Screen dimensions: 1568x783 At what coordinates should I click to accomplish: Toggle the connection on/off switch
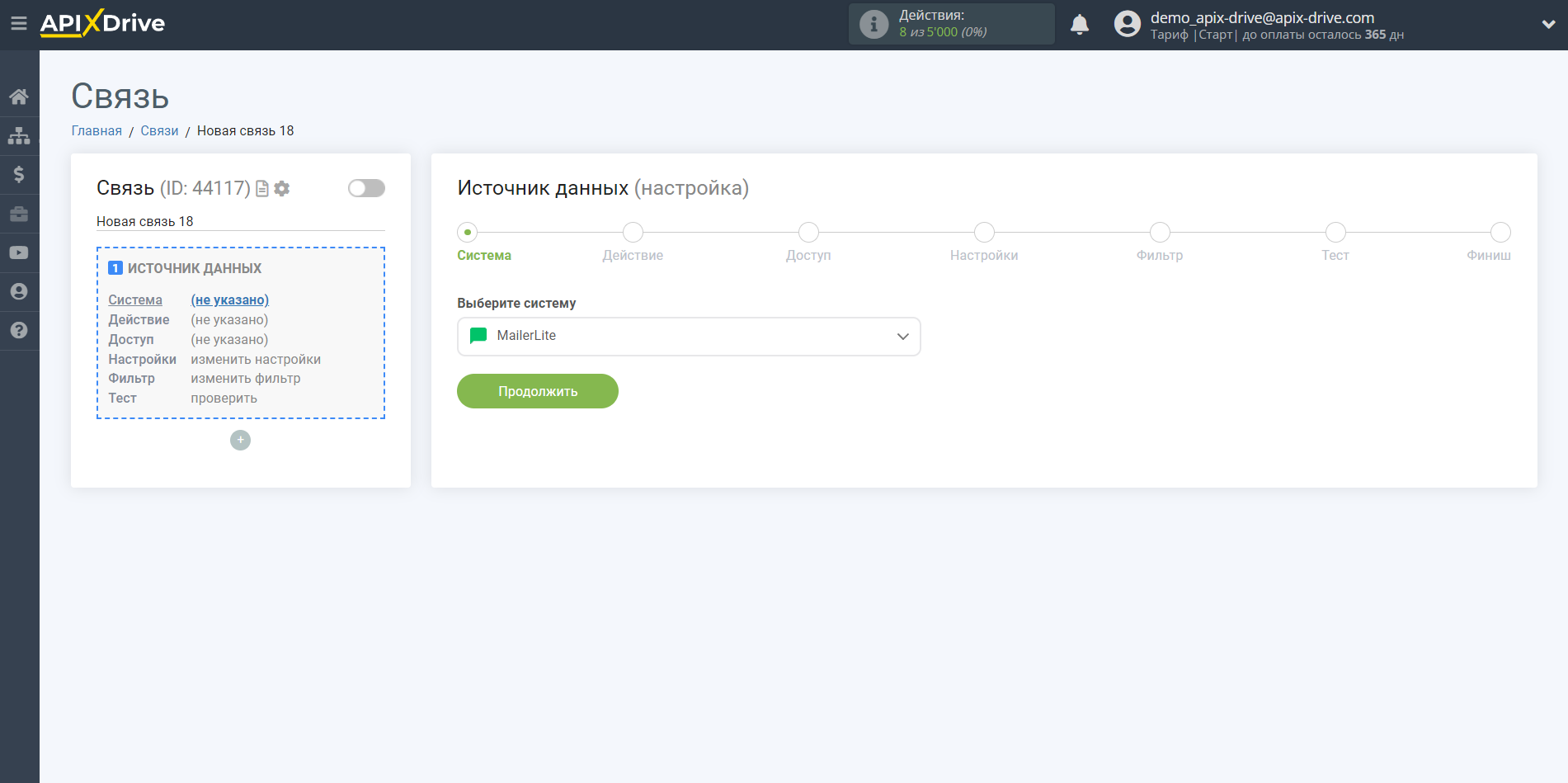366,188
